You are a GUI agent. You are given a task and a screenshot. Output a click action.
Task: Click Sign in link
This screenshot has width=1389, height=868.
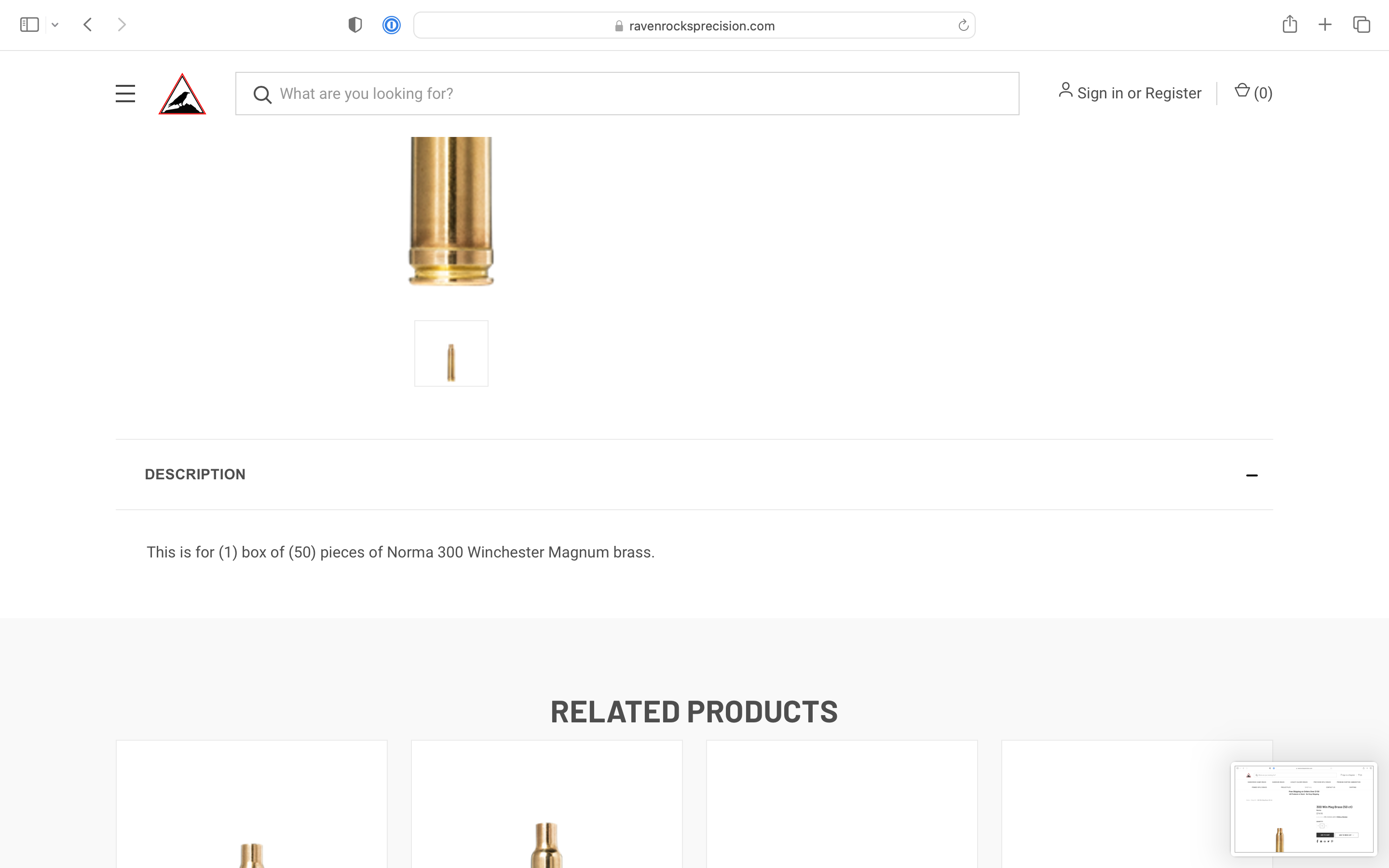(1099, 93)
